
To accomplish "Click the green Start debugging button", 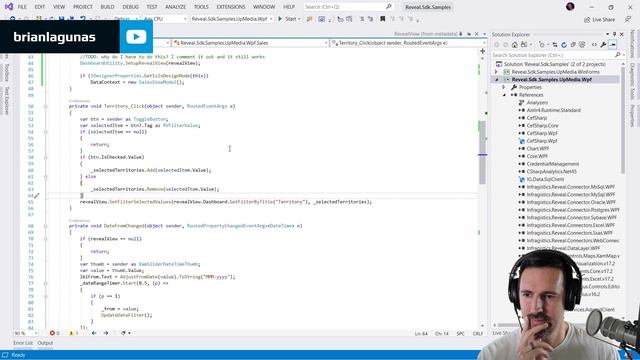I will (289, 19).
